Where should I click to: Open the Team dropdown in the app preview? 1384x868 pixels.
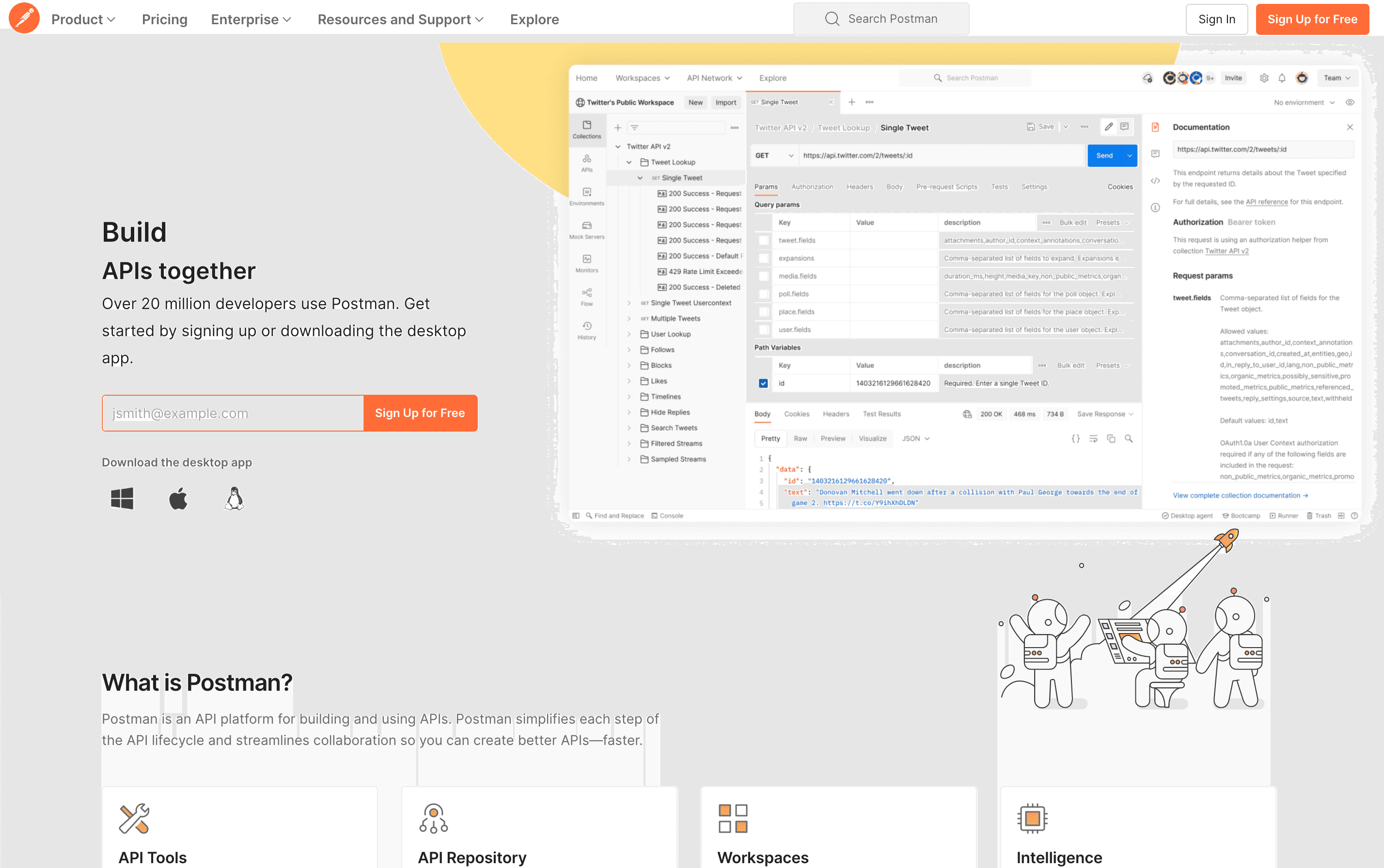click(1337, 78)
